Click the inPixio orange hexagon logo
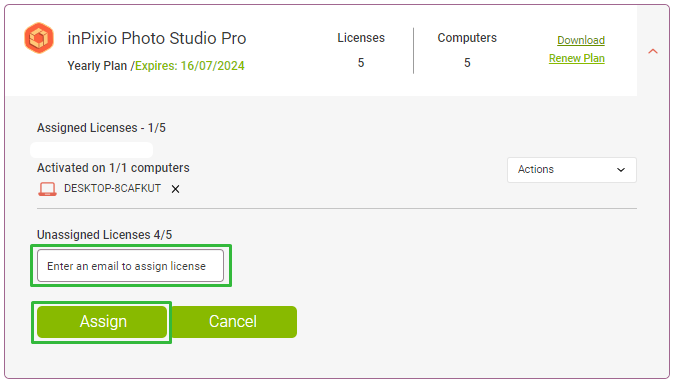Viewport: 674px width, 381px height. pyautogui.click(x=39, y=38)
